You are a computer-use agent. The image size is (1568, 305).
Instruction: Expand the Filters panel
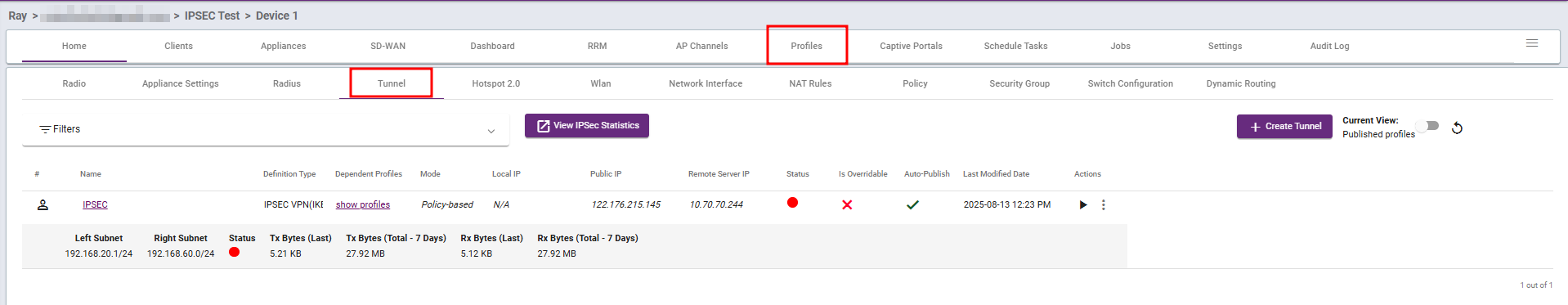tap(266, 129)
